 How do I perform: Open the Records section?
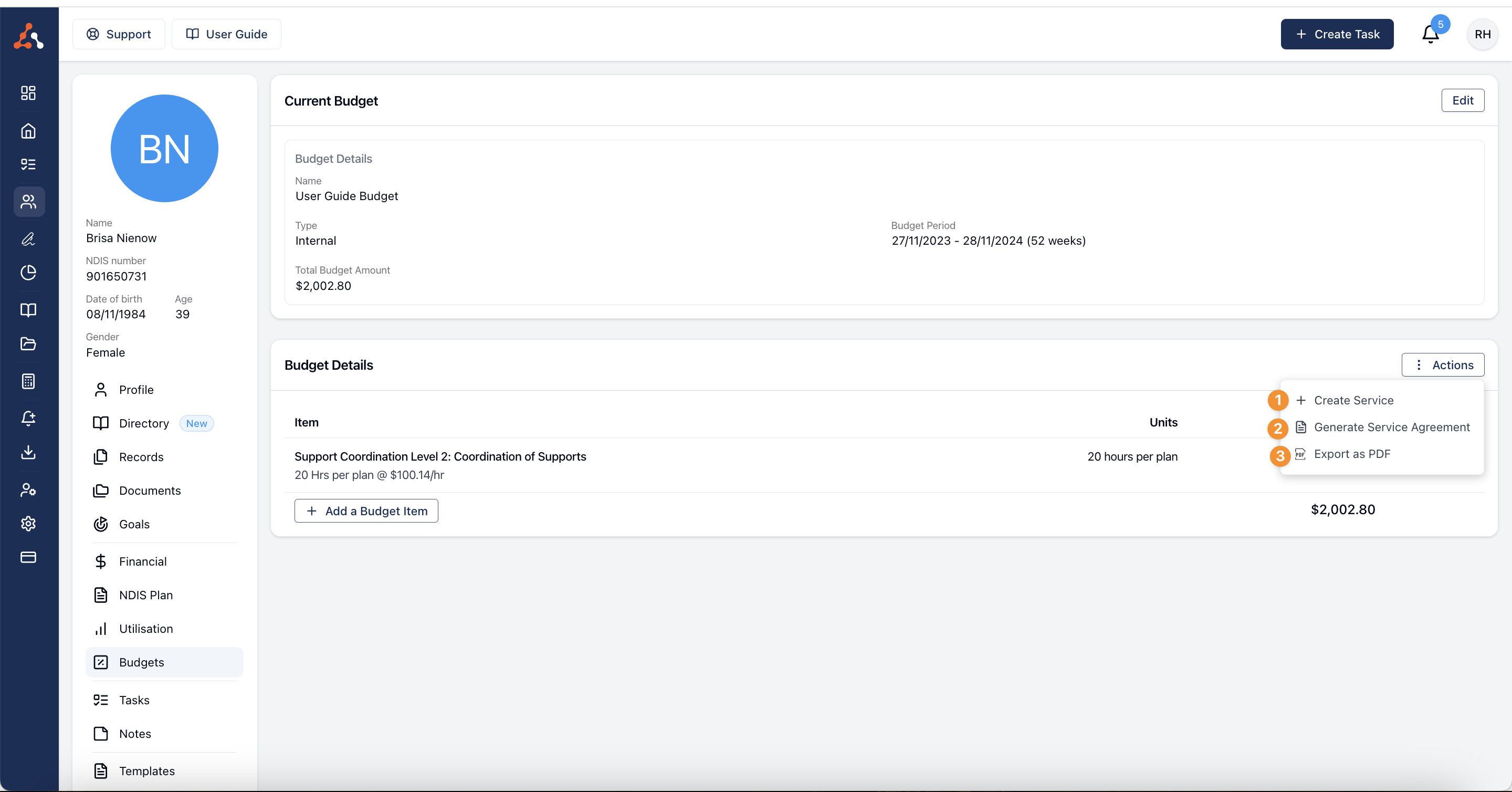click(164, 457)
